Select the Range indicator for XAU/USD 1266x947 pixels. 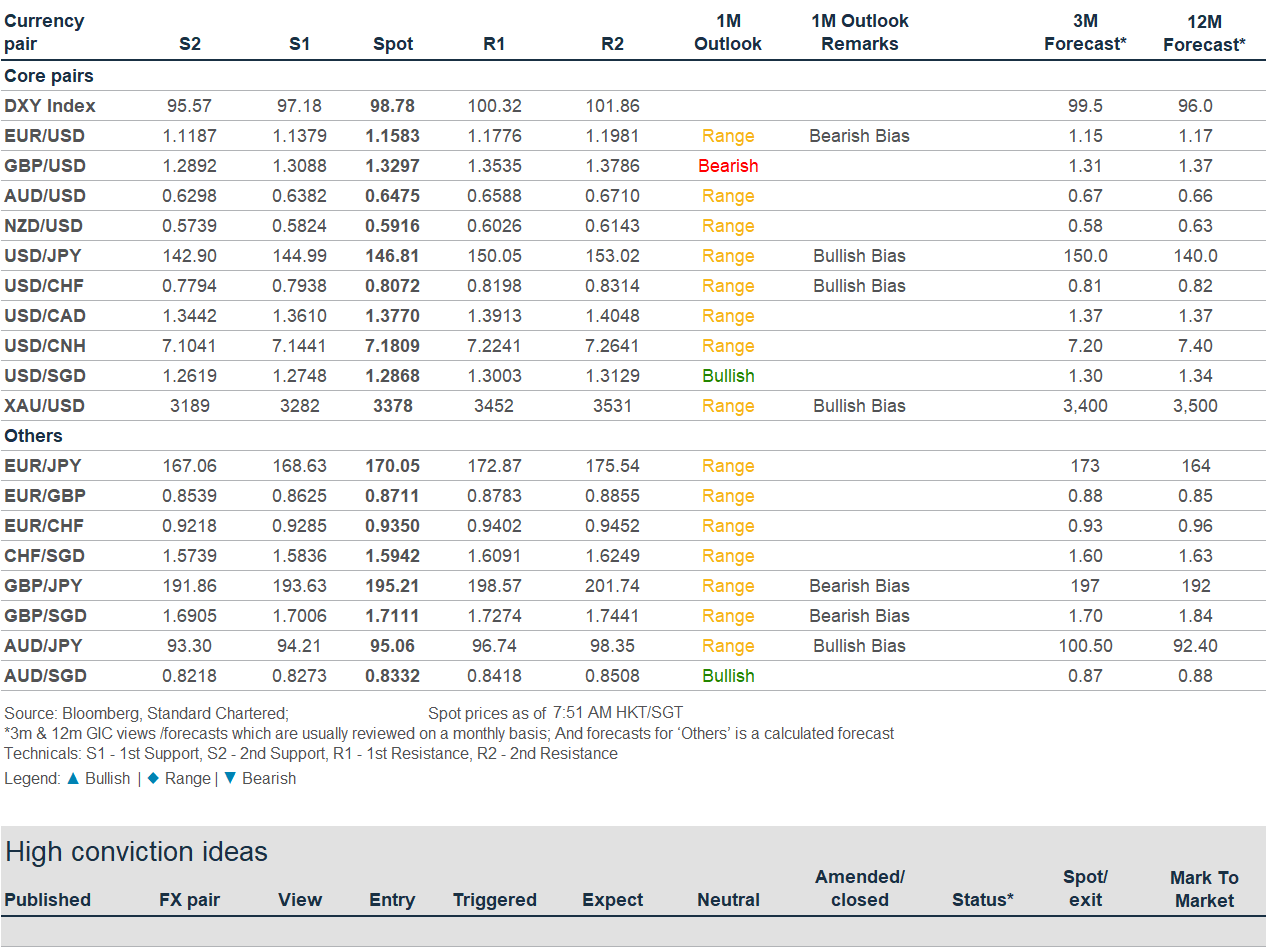click(x=728, y=405)
